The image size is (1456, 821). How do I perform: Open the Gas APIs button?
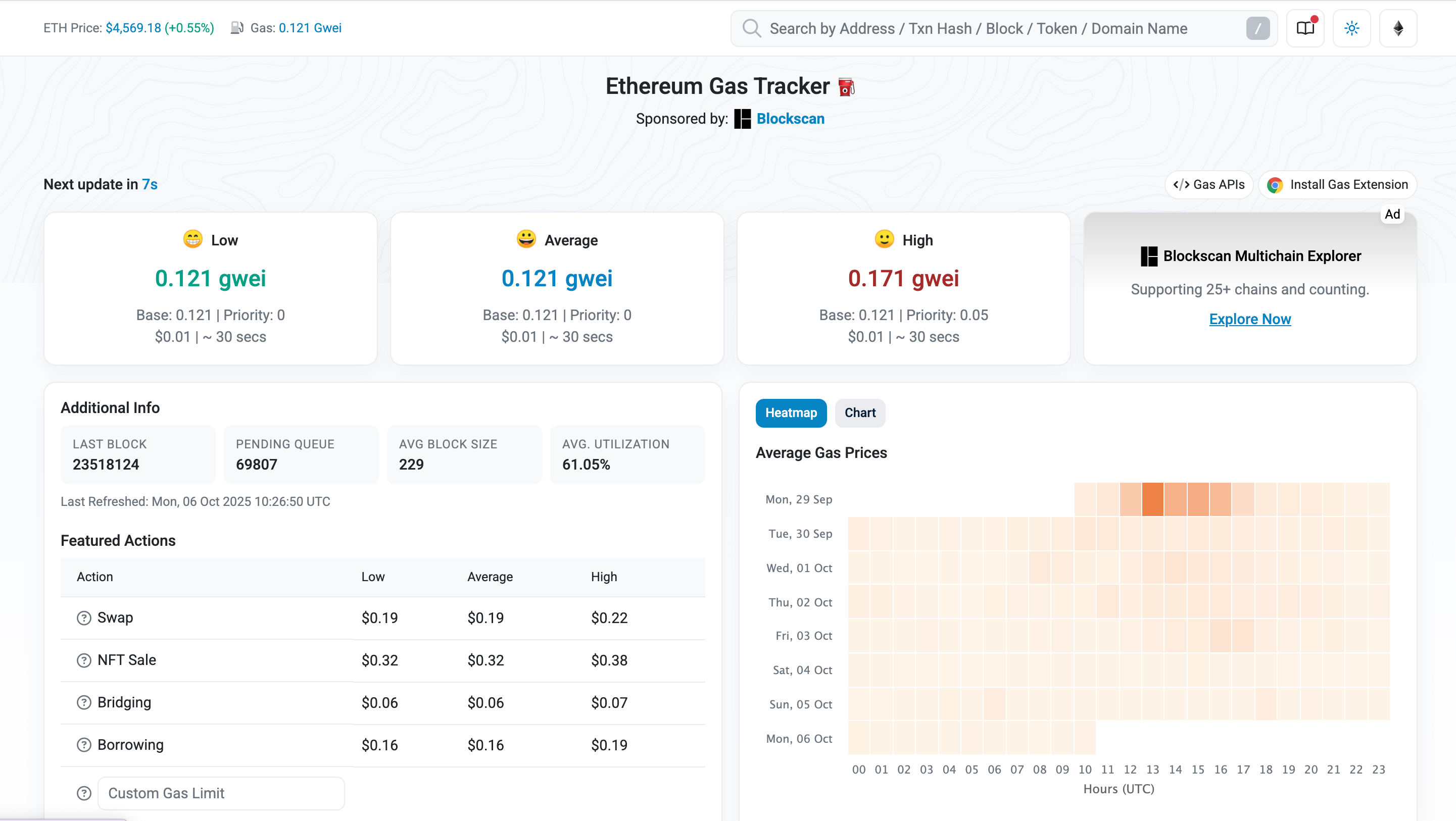1209,185
